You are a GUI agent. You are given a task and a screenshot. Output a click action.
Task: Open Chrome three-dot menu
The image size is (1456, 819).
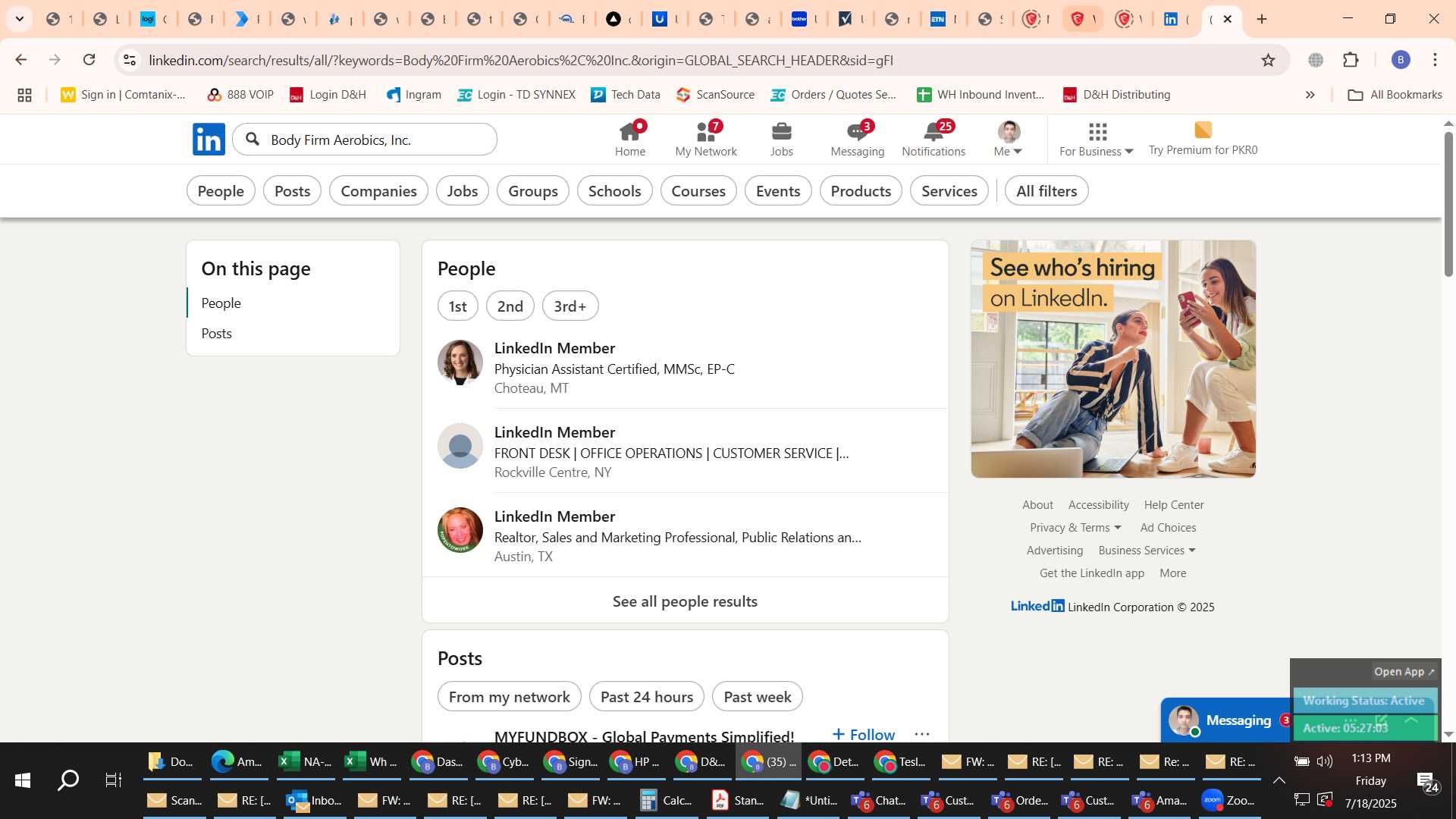click(1435, 60)
